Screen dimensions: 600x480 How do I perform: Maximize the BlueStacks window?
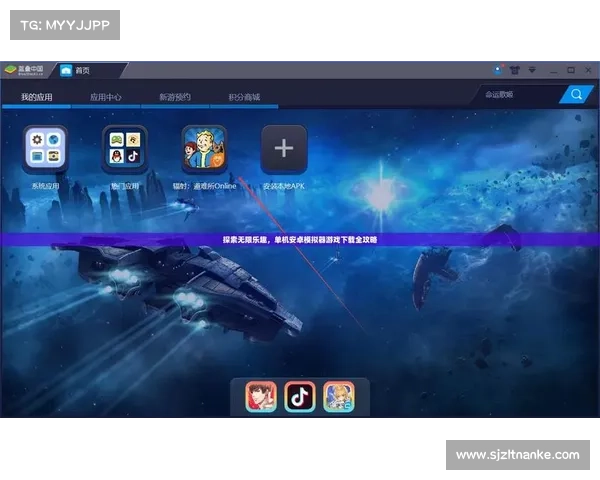(571, 70)
